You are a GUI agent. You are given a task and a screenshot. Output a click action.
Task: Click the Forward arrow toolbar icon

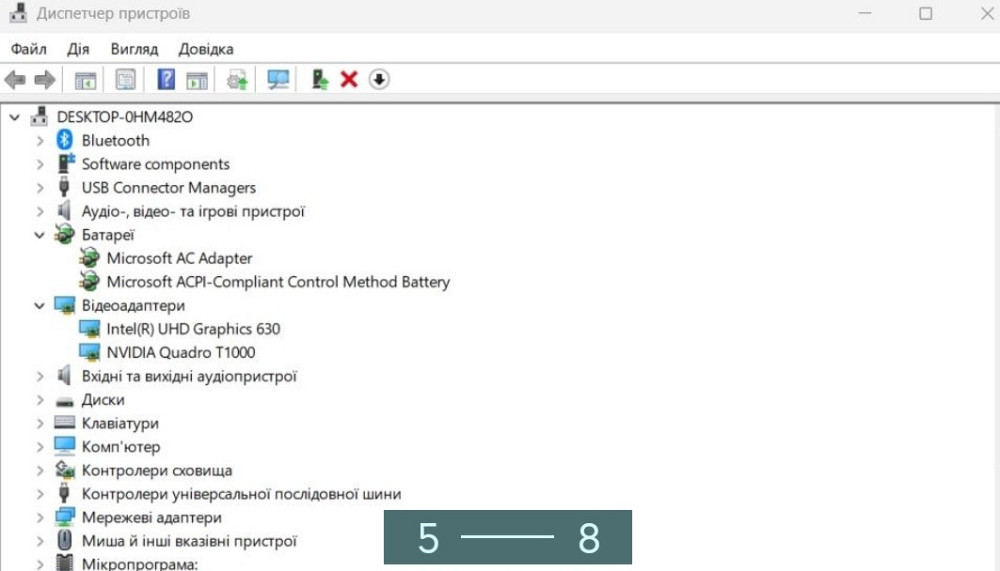pyautogui.click(x=45, y=80)
